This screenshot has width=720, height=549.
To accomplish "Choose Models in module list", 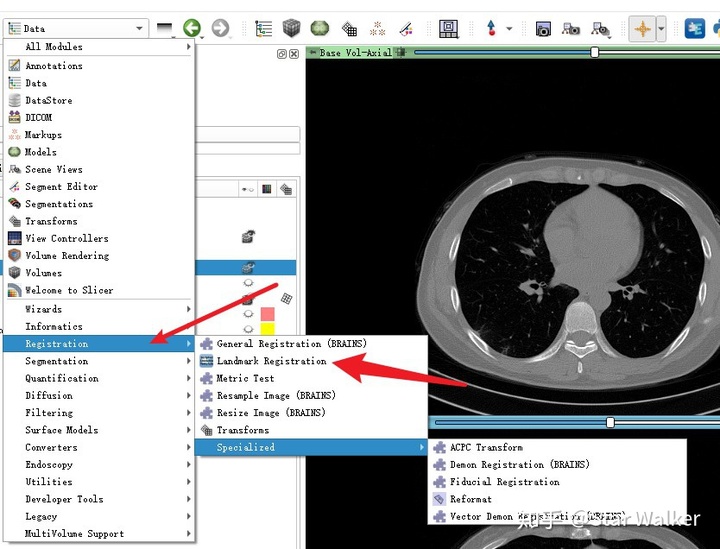I will click(x=99, y=152).
